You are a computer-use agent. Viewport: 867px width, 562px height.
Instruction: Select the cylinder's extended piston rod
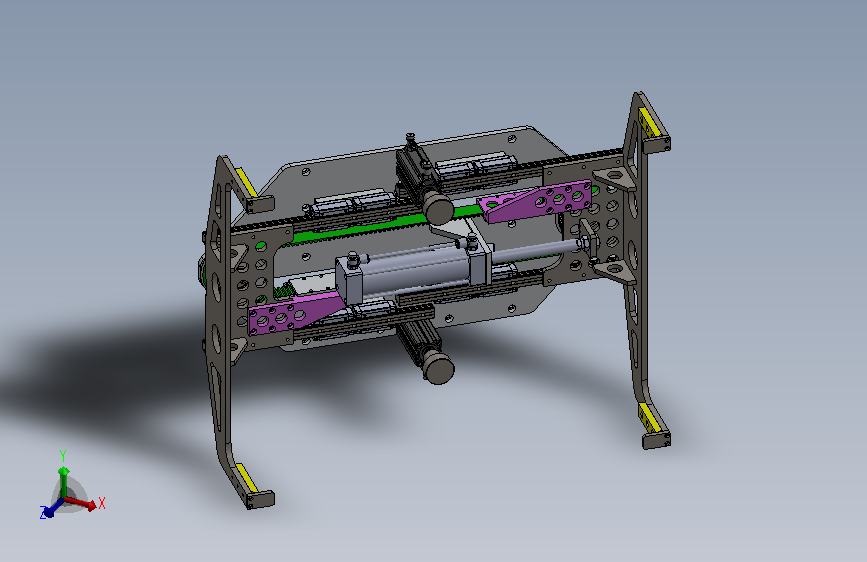(x=534, y=249)
